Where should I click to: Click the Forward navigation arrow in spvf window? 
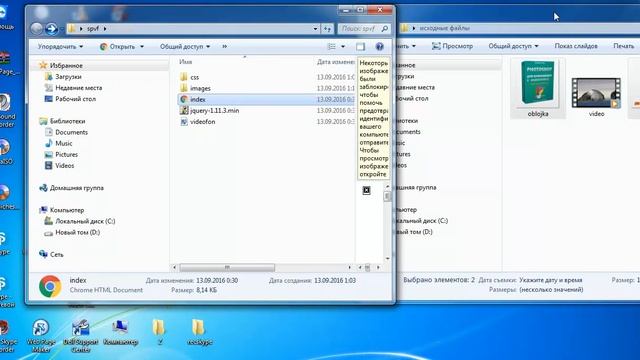point(51,29)
